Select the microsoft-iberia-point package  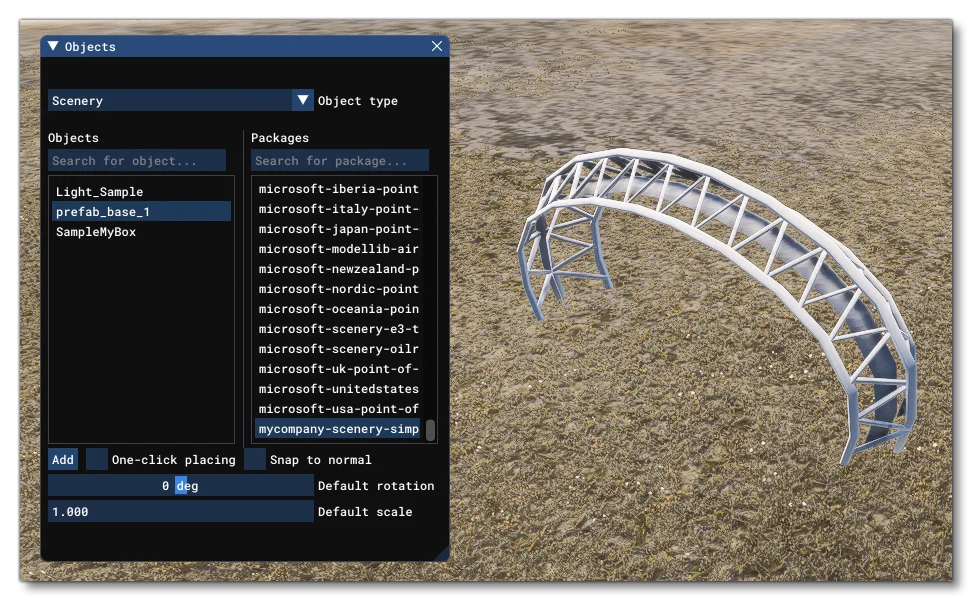coord(338,189)
